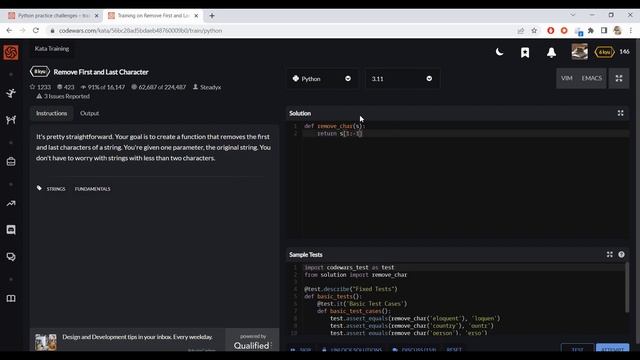Viewport: 640px width, 360px height.
Task: Click the STRINGS tag
Action: pyautogui.click(x=56, y=189)
